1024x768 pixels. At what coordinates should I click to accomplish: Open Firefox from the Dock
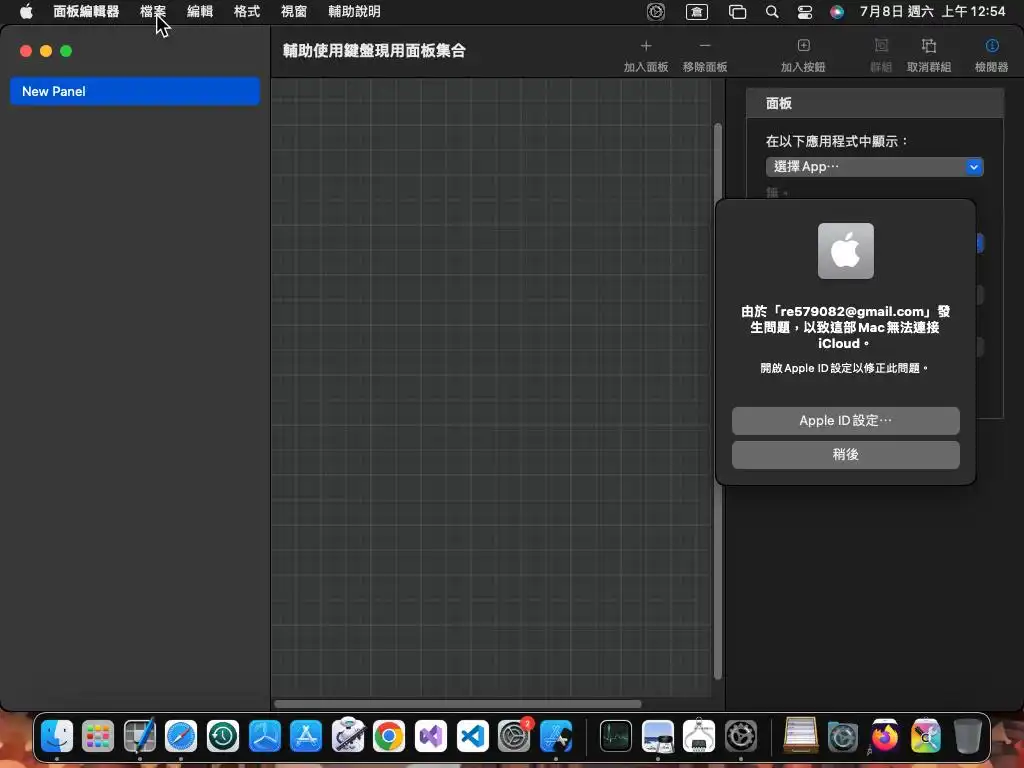[884, 736]
